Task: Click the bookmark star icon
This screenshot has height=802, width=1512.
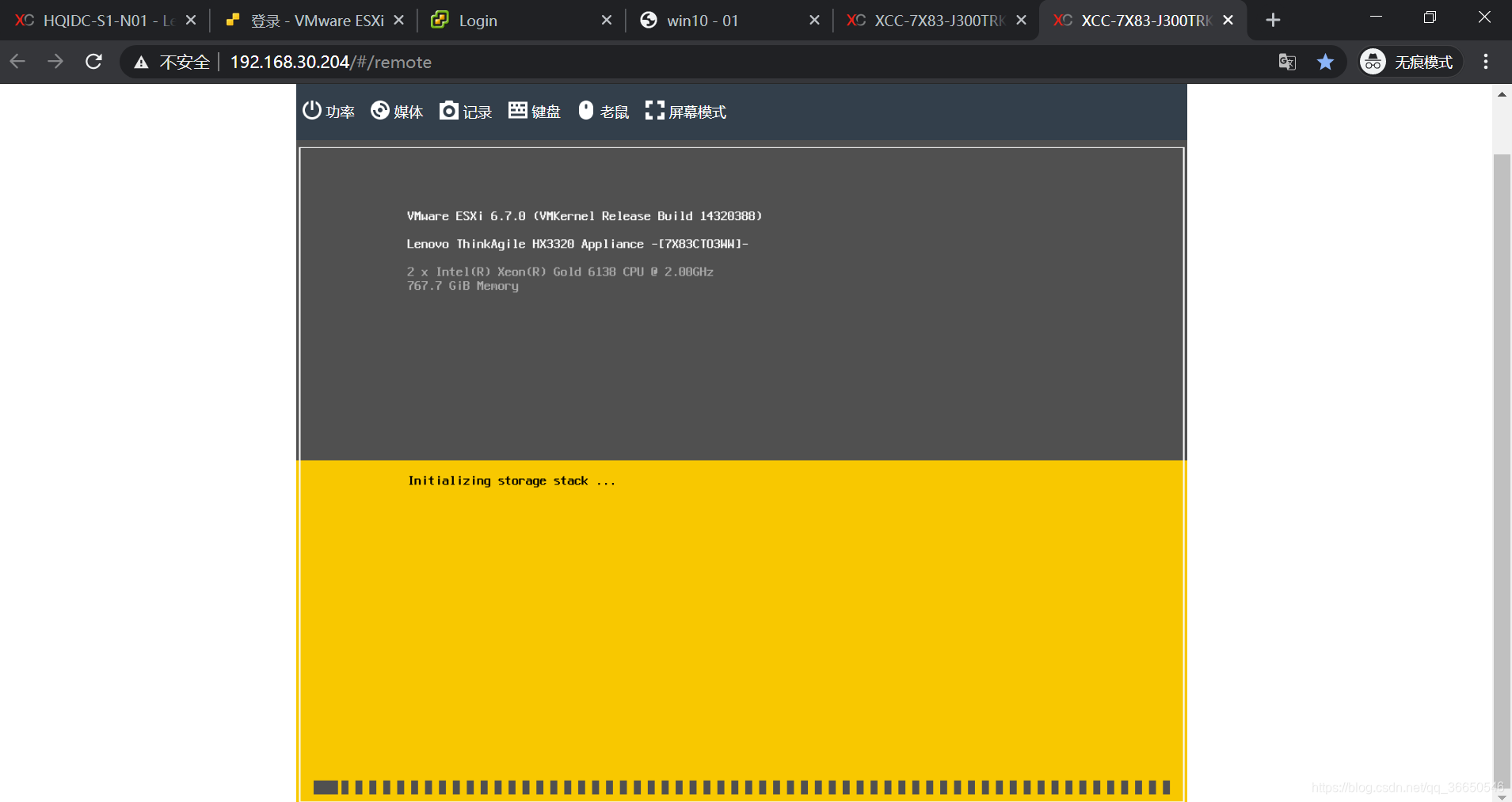Action: 1325,62
